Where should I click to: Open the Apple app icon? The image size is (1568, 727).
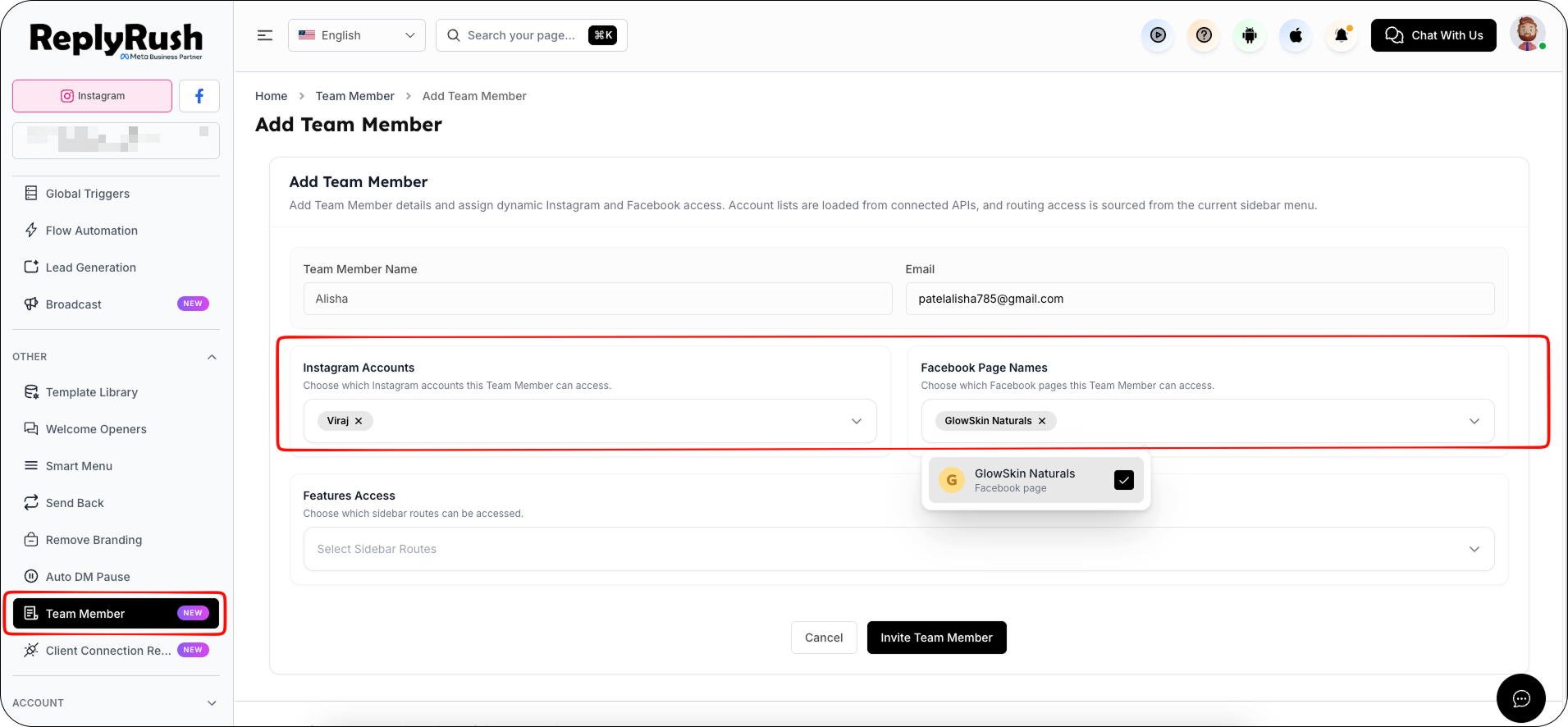1296,35
